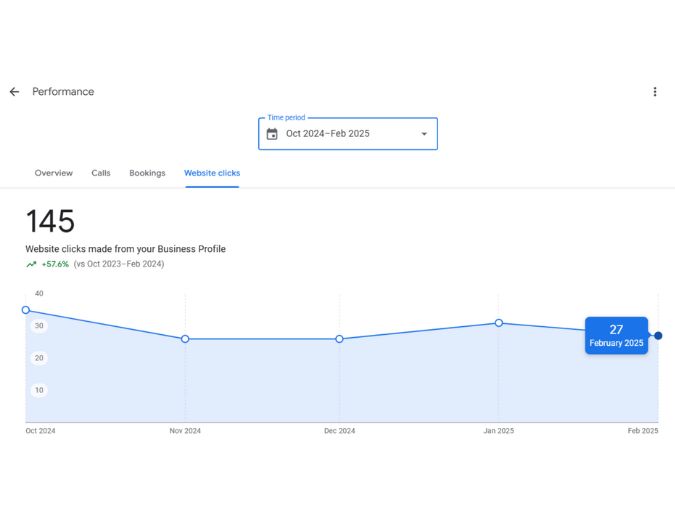Click the Jan 2025 data point marker
The width and height of the screenshot is (675, 518).
click(x=499, y=323)
